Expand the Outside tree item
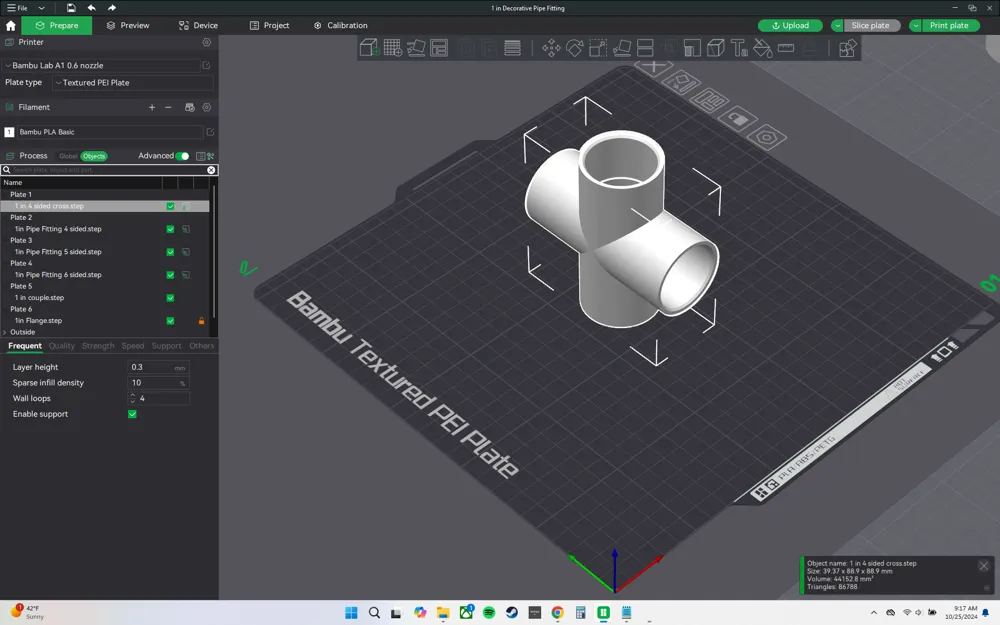Viewport: 1000px width, 625px height. (6, 332)
